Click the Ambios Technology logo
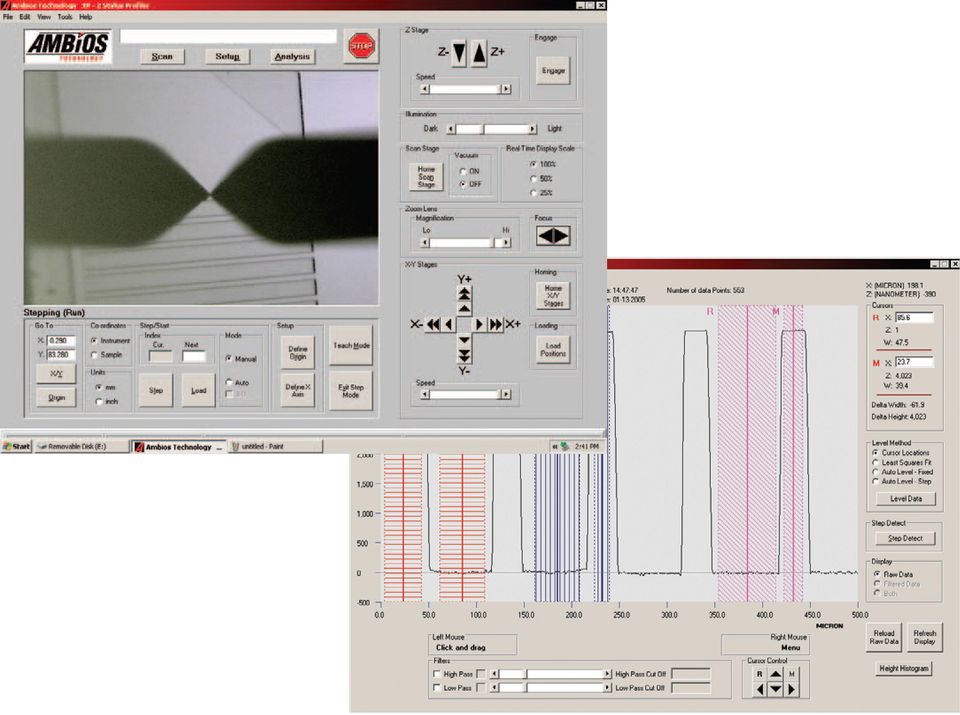Viewport: 960px width, 715px height. pos(68,47)
